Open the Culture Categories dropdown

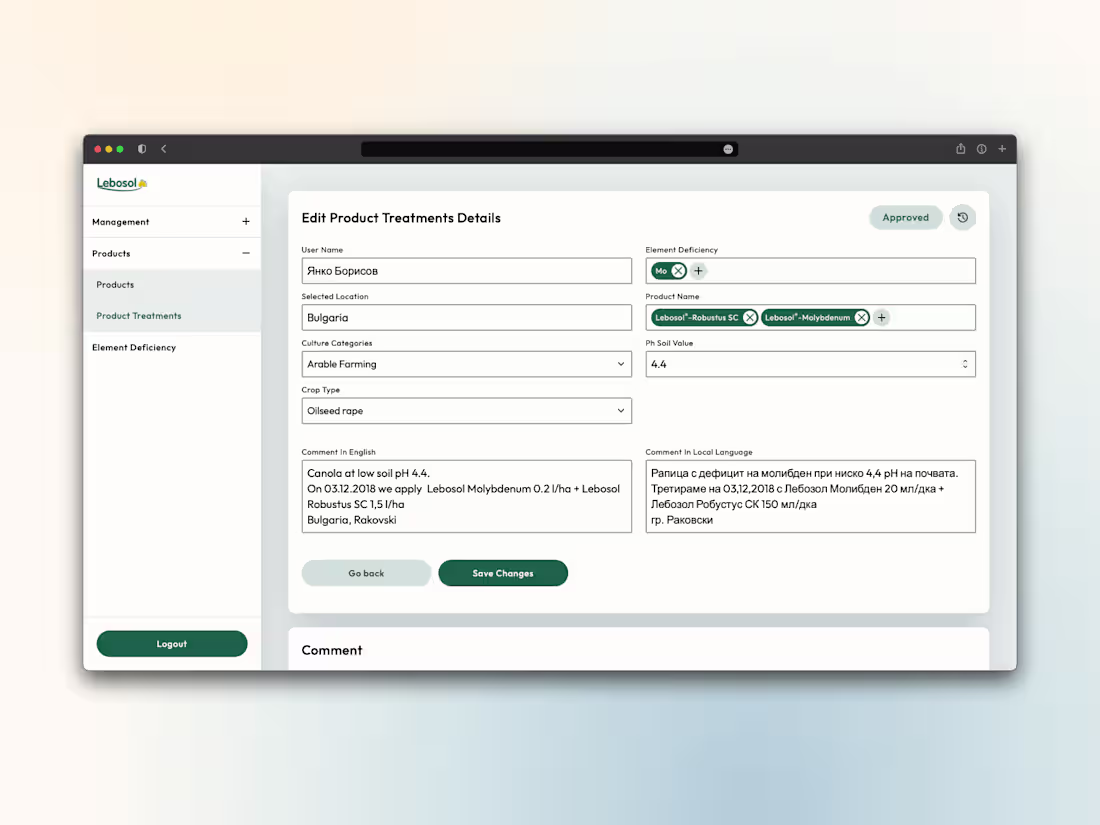[623, 363]
